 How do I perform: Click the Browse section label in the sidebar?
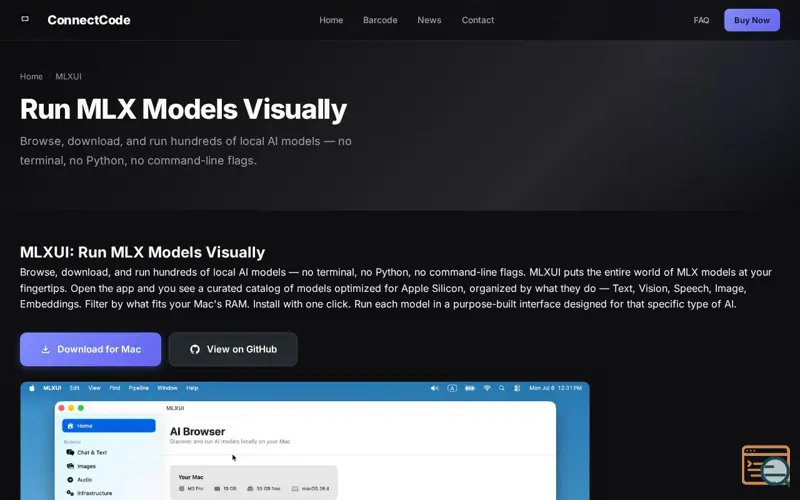(72, 442)
